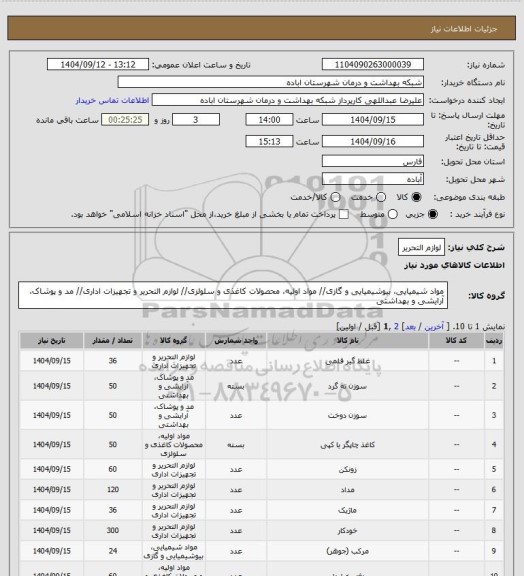Screen dimensions: 524x576
Task: Click quantity 60 in the زونکن row
Action: (113, 469)
